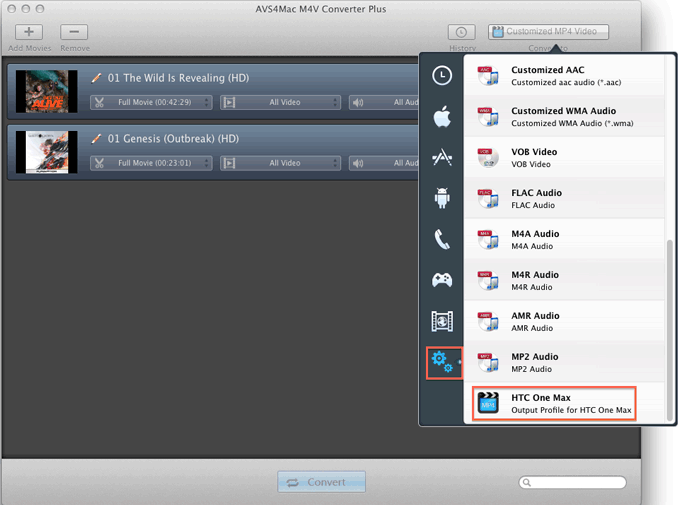Viewport: 678px width, 505px height.
Task: Click the MP2 Audio file icon
Action: point(488,363)
